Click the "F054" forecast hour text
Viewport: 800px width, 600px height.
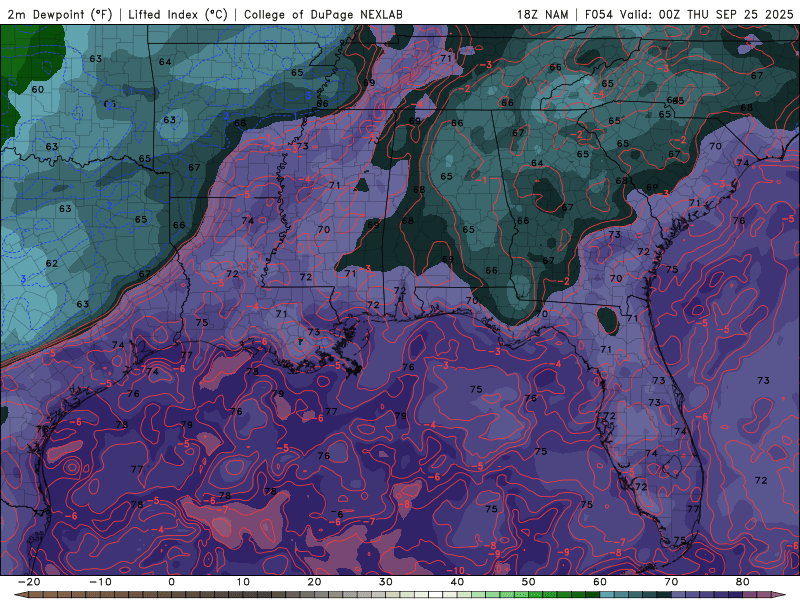tap(598, 15)
